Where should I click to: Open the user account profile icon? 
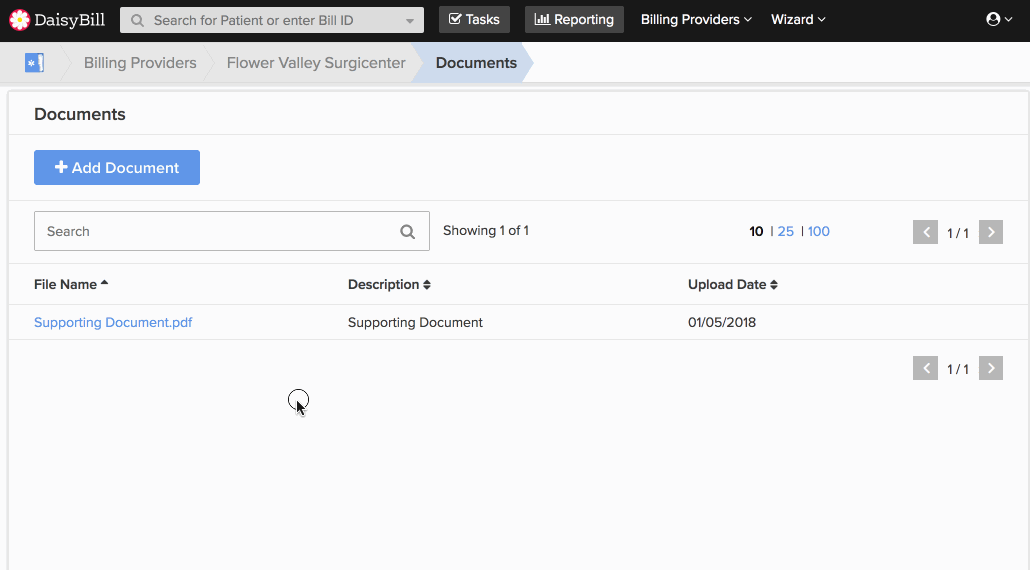pos(993,19)
